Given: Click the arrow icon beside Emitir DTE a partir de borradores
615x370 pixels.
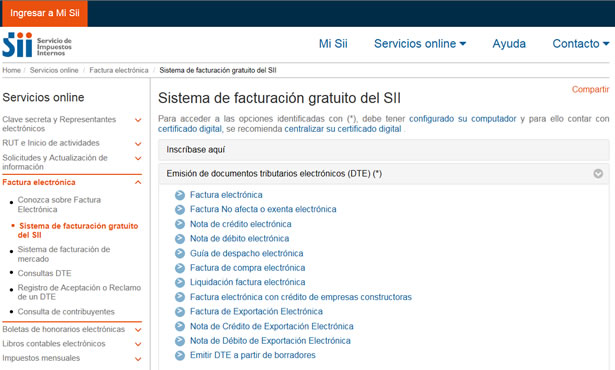Looking at the screenshot, I should tap(180, 355).
